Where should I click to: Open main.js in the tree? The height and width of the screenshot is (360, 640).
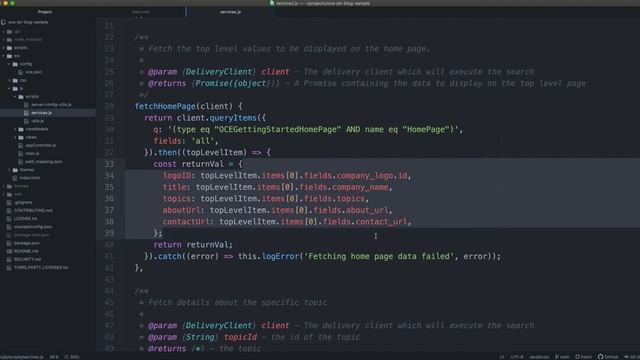(x=32, y=153)
